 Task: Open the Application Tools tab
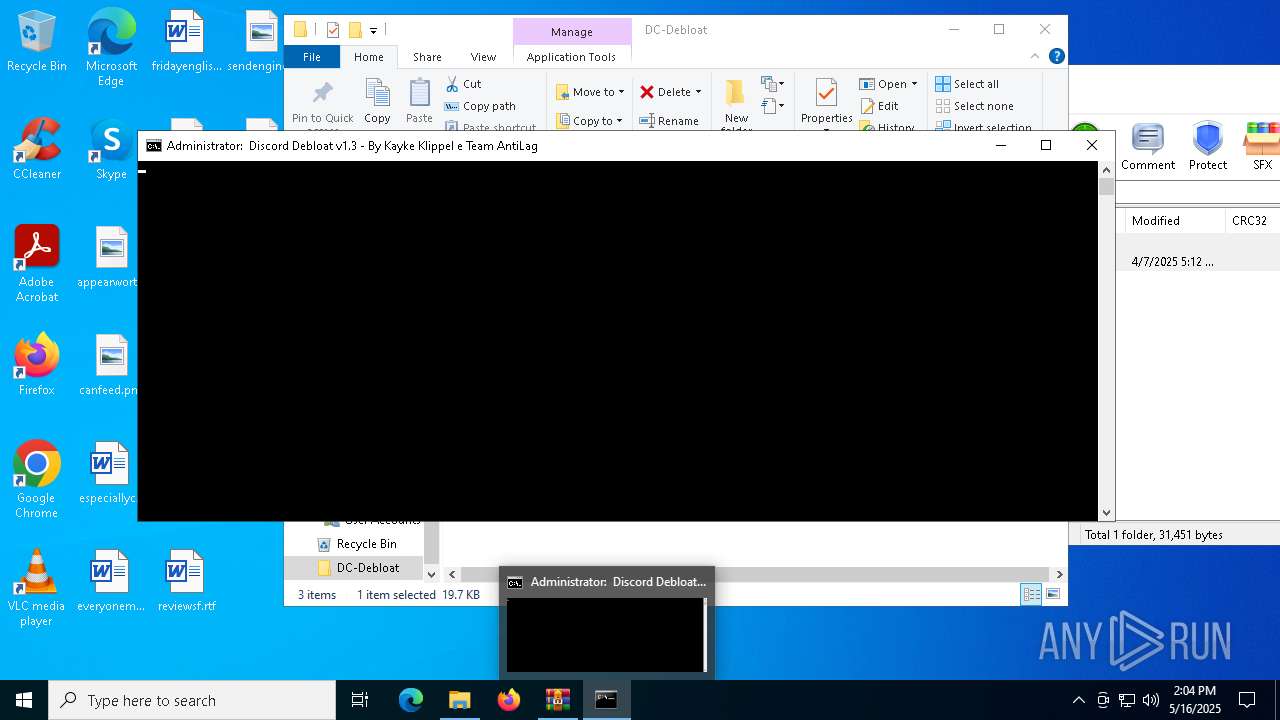point(571,57)
